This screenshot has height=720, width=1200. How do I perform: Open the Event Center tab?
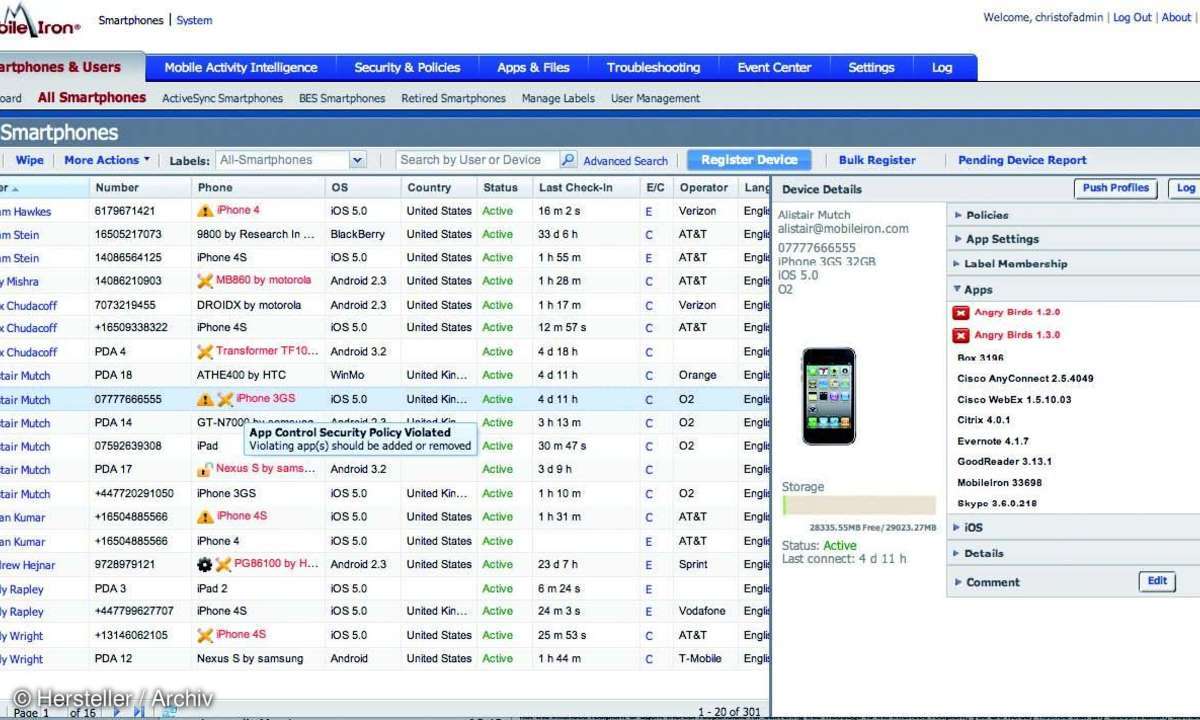pyautogui.click(x=775, y=68)
